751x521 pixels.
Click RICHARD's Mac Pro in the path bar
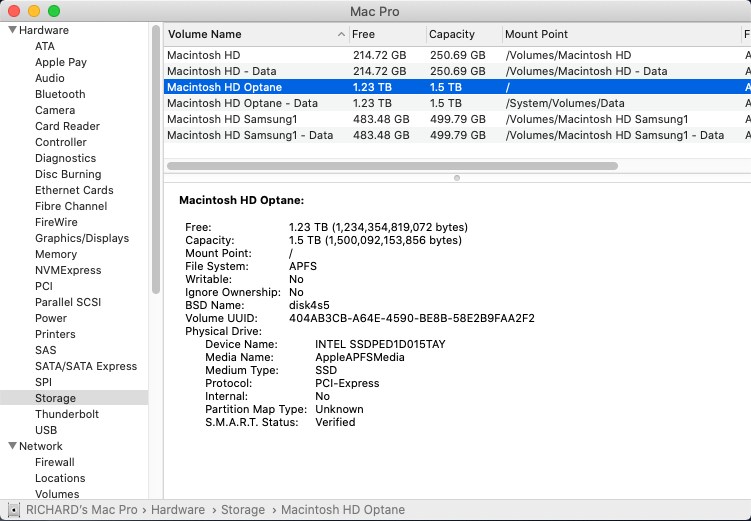click(x=81, y=510)
